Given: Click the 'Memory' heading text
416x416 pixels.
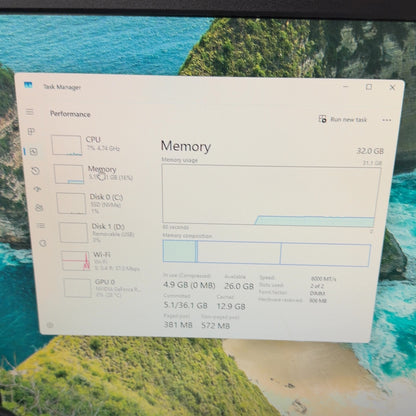Looking at the screenshot, I should coord(186,146).
